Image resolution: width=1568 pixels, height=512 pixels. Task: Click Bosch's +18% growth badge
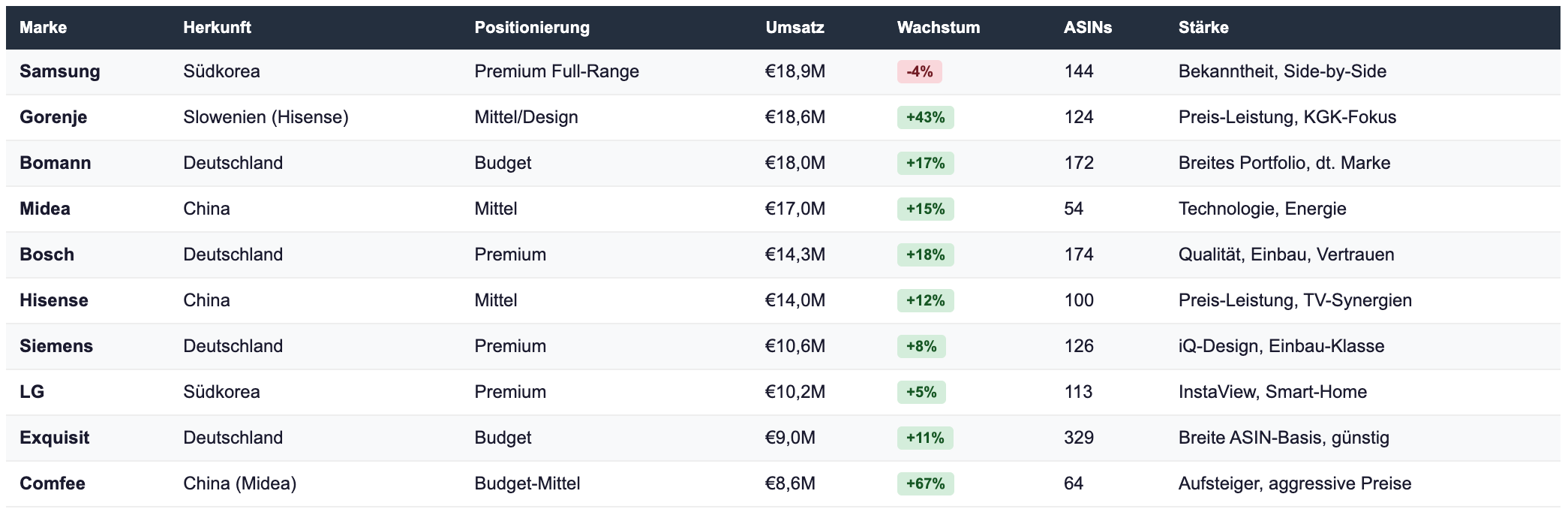click(x=925, y=255)
